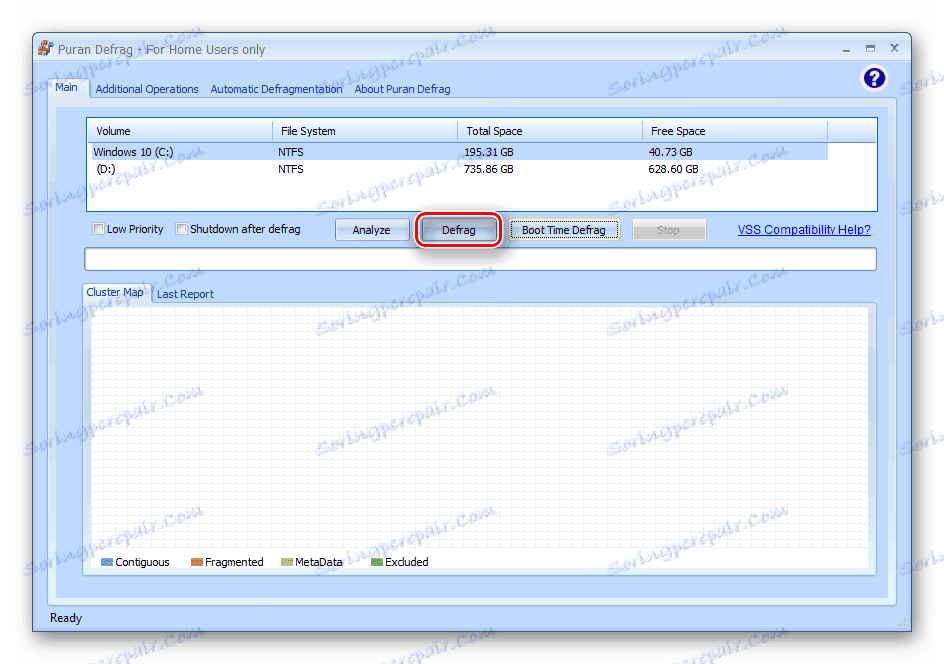
Task: Minimize the Puran Defrag window
Action: pos(846,49)
